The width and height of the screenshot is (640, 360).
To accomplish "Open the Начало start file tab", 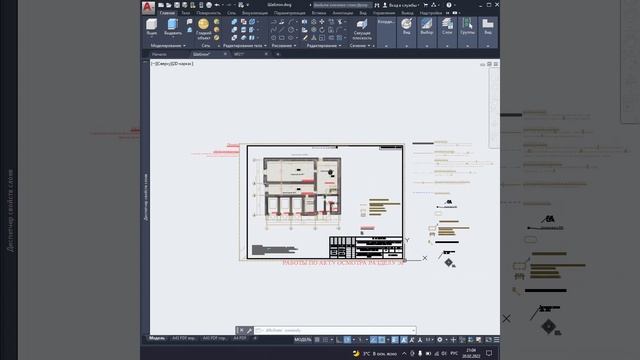I will tap(159, 54).
